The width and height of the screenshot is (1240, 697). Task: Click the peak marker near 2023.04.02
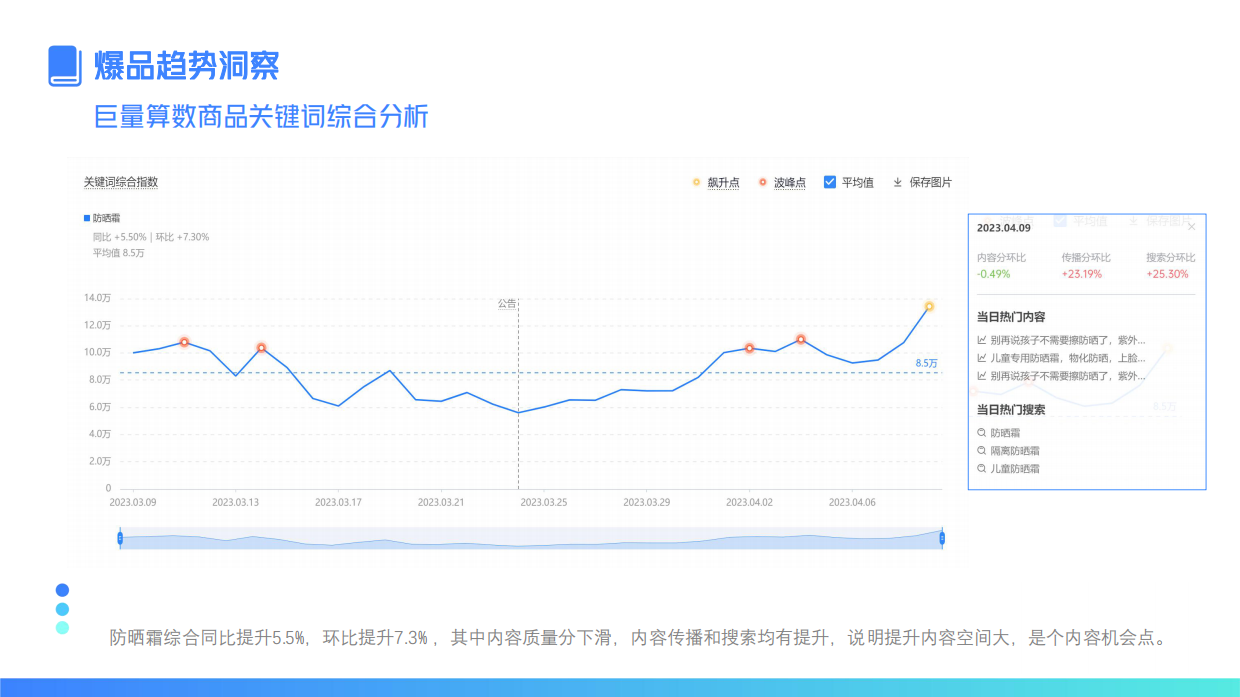[x=748, y=348]
